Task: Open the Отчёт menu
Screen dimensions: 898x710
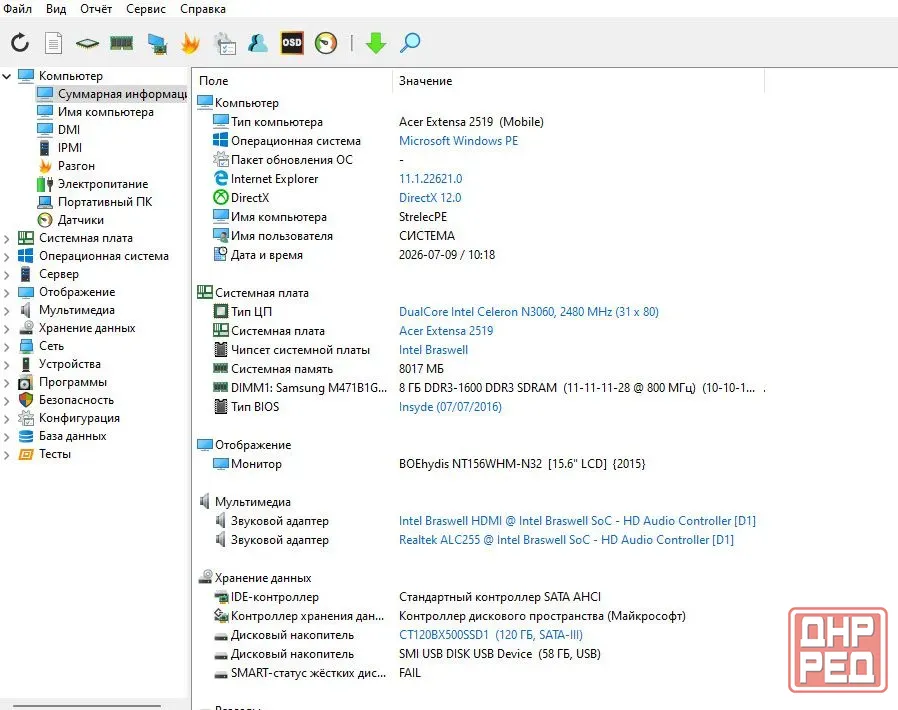Action: (x=96, y=9)
